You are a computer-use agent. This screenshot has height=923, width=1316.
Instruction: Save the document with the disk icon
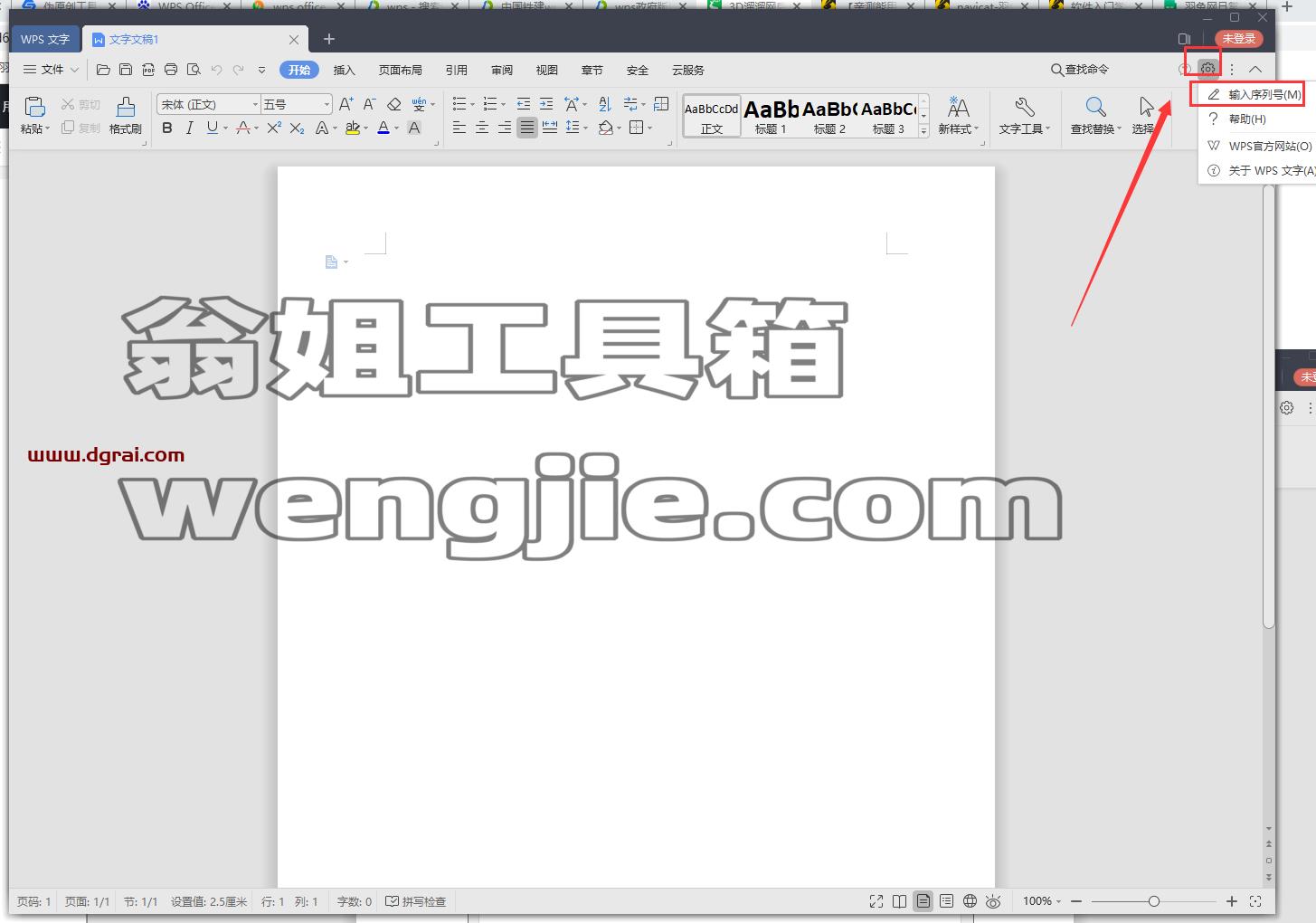pyautogui.click(x=126, y=70)
